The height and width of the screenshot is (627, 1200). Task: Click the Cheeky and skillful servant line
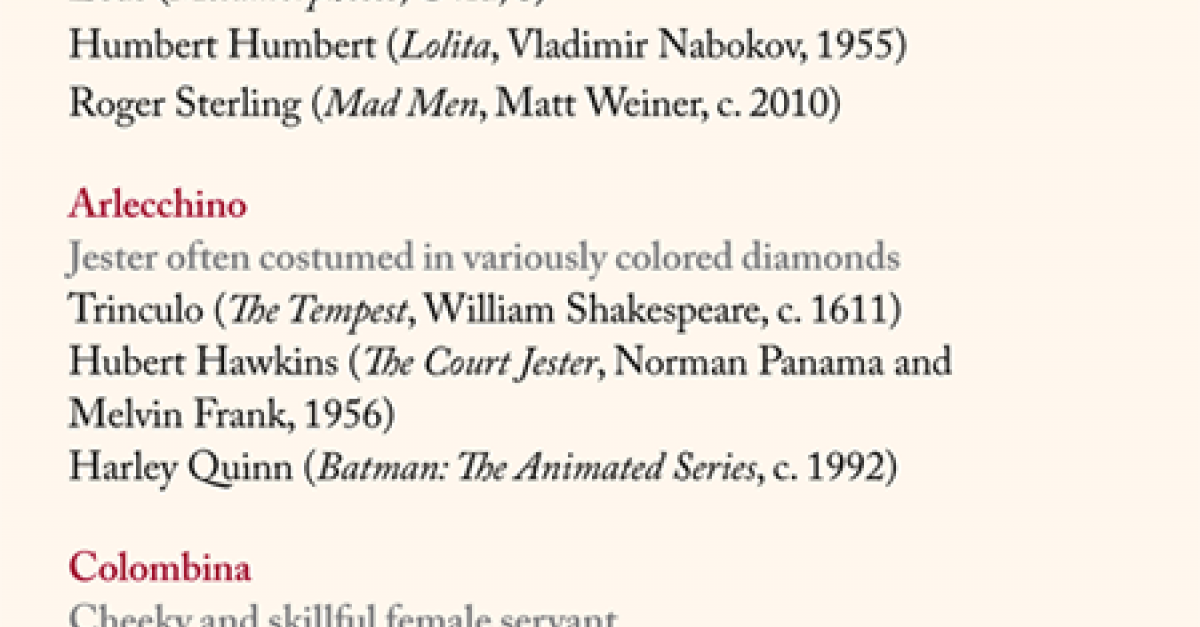[x=344, y=615]
